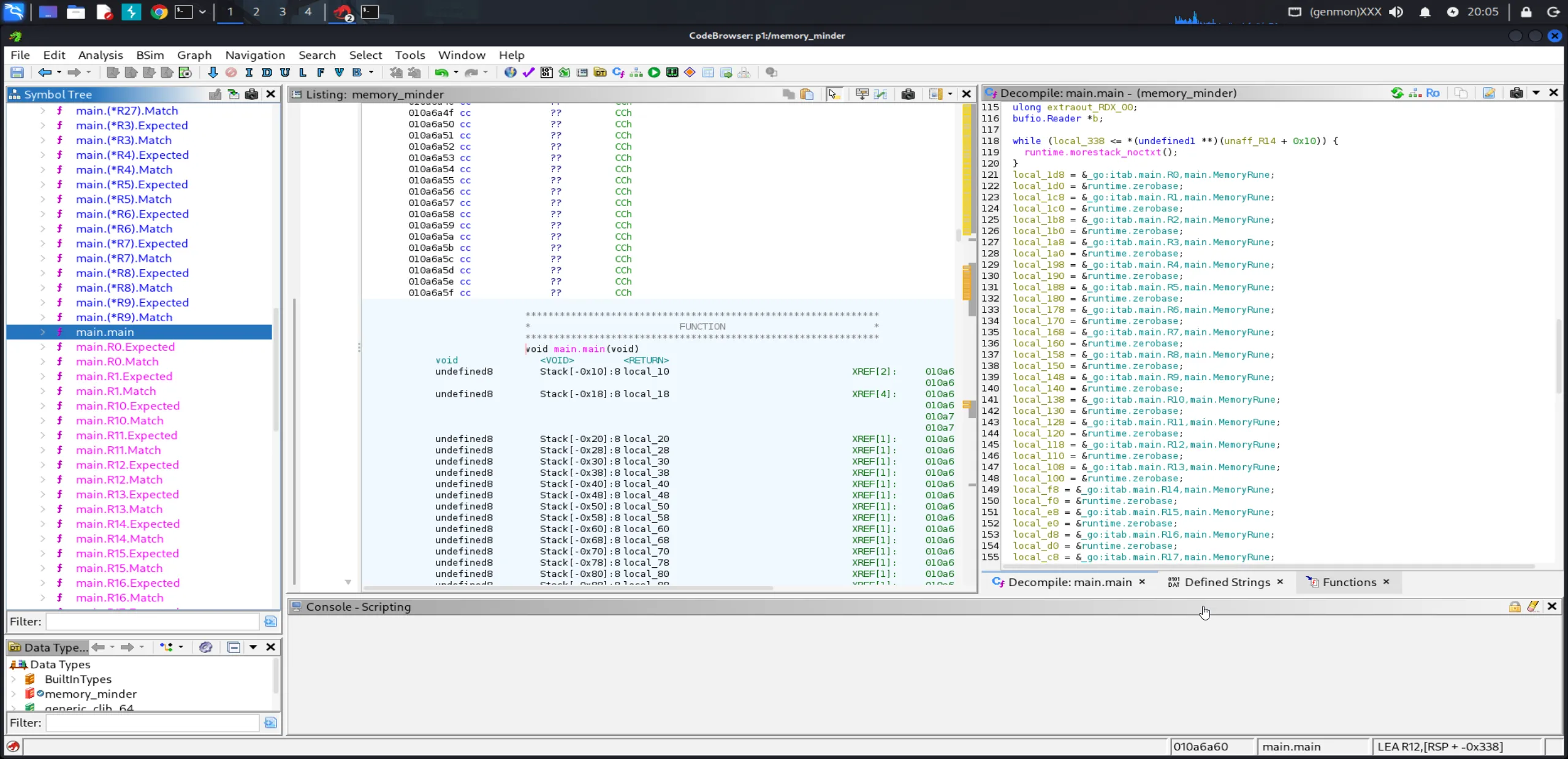This screenshot has height=759, width=1568.
Task: Click the green Undo arrow icon
Action: pyautogui.click(x=441, y=72)
